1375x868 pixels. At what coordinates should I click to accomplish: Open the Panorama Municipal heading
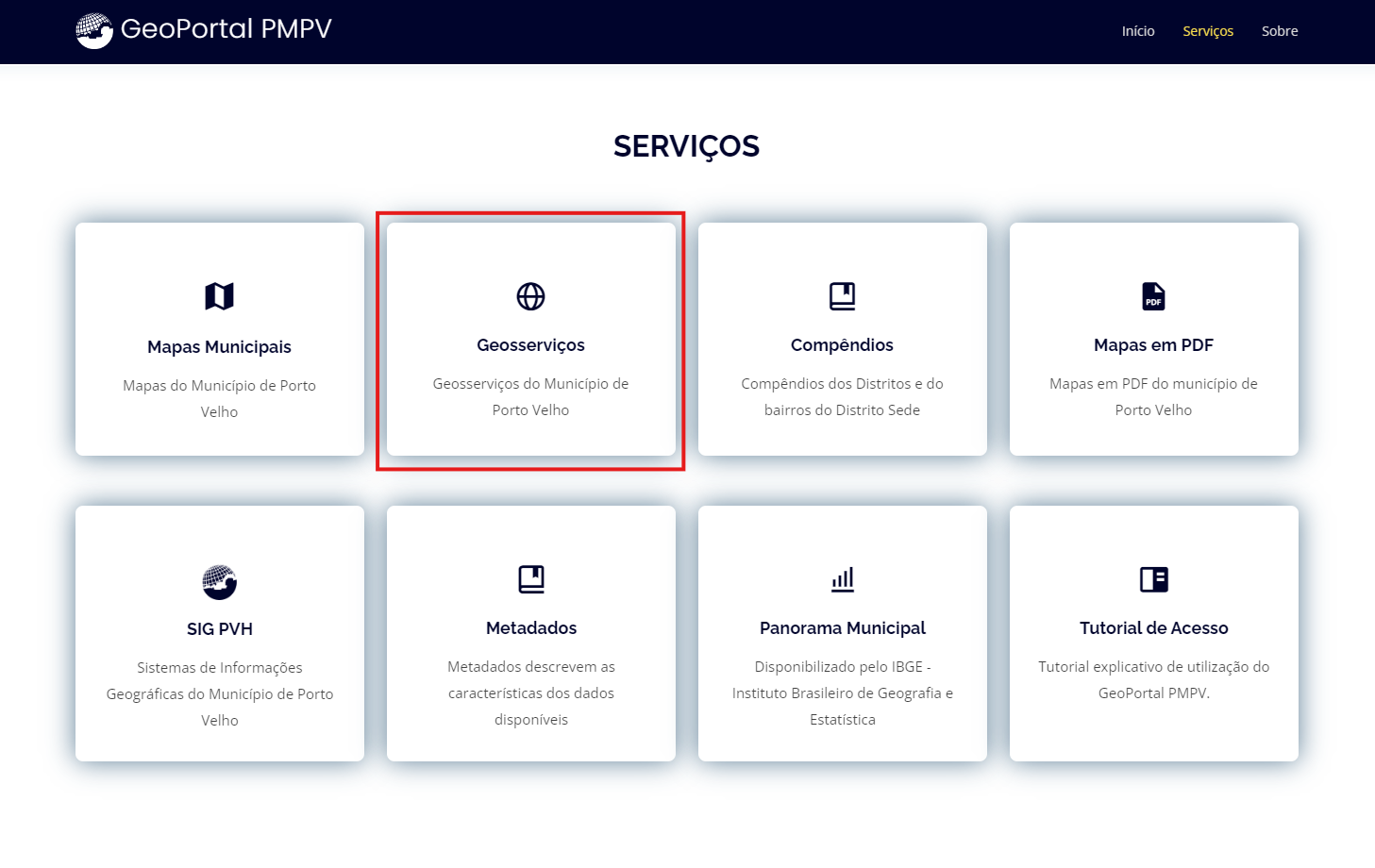tap(843, 627)
